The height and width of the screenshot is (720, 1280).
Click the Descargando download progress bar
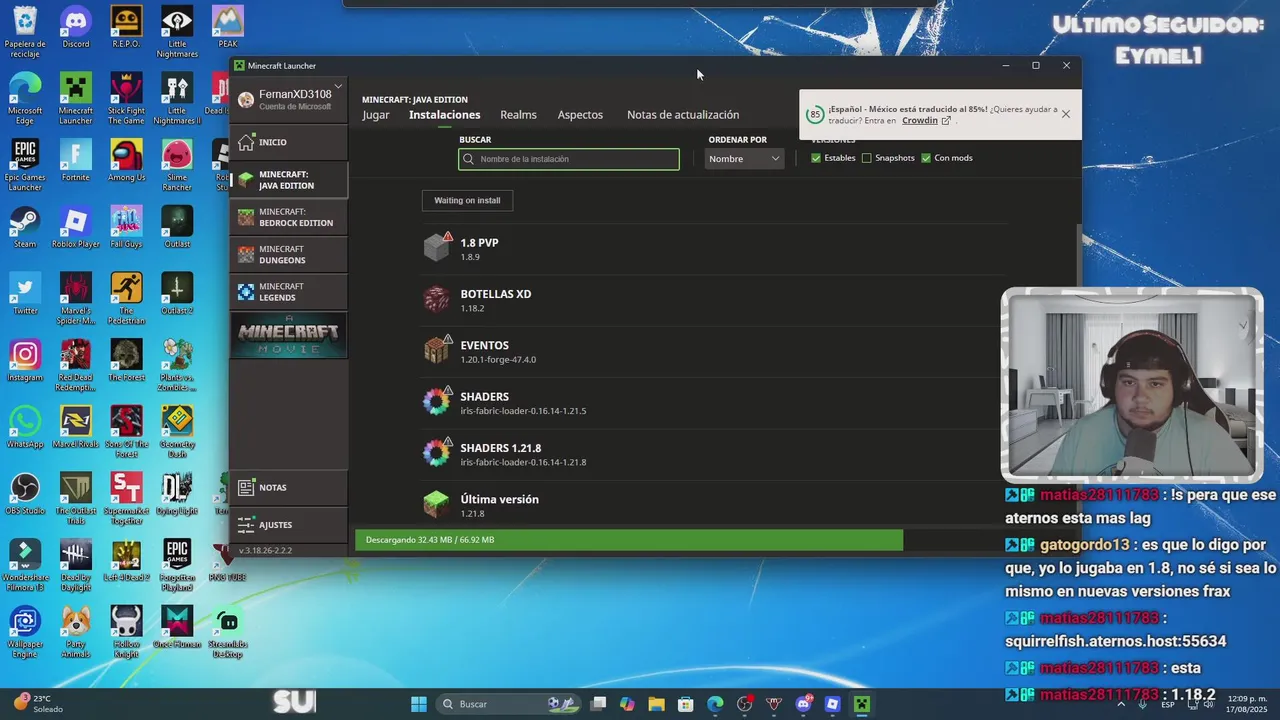point(629,540)
